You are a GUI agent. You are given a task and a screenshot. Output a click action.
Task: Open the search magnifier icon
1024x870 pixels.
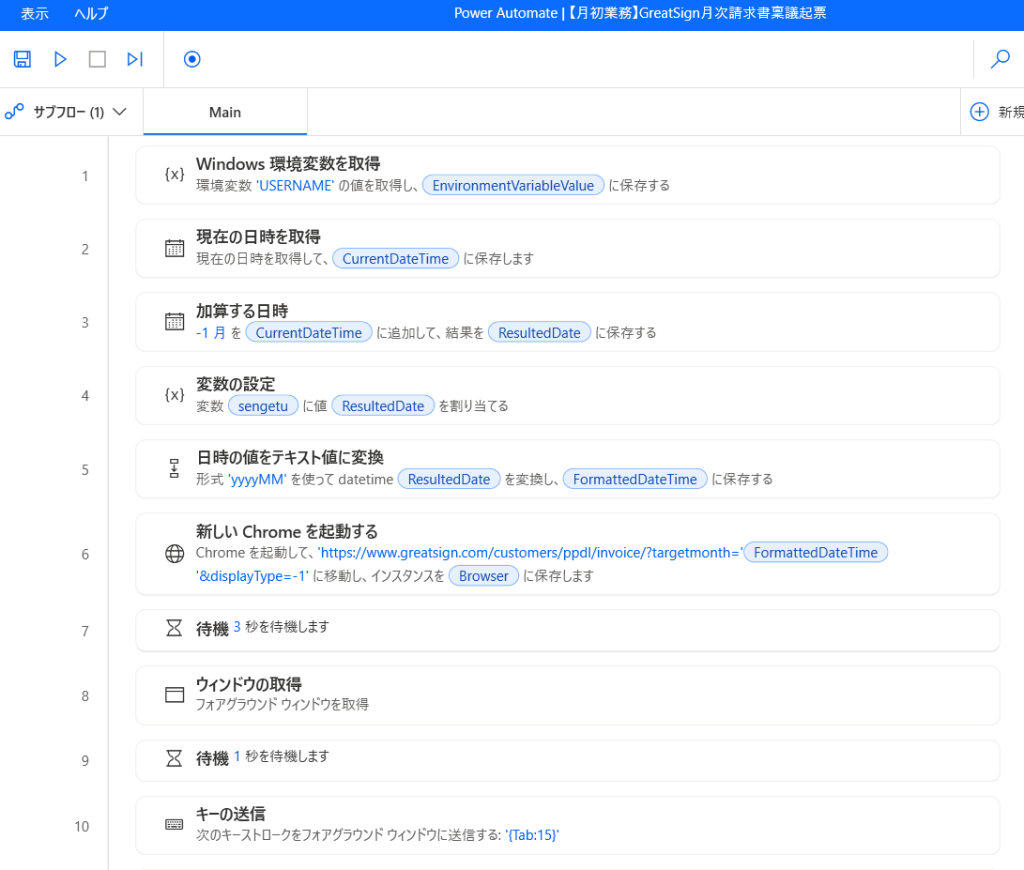tap(999, 60)
